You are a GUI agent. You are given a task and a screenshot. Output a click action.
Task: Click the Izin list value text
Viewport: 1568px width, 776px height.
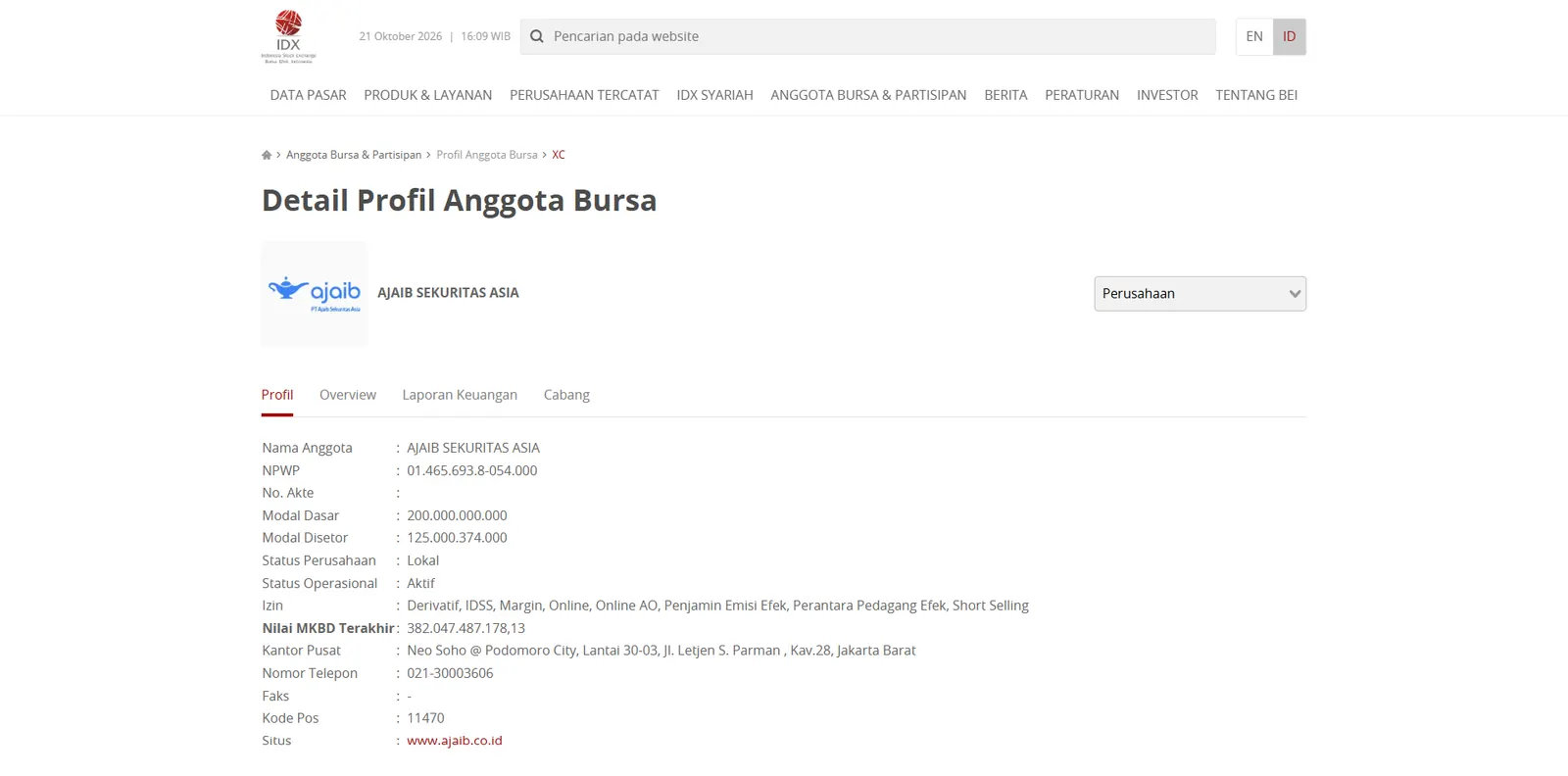(717, 606)
